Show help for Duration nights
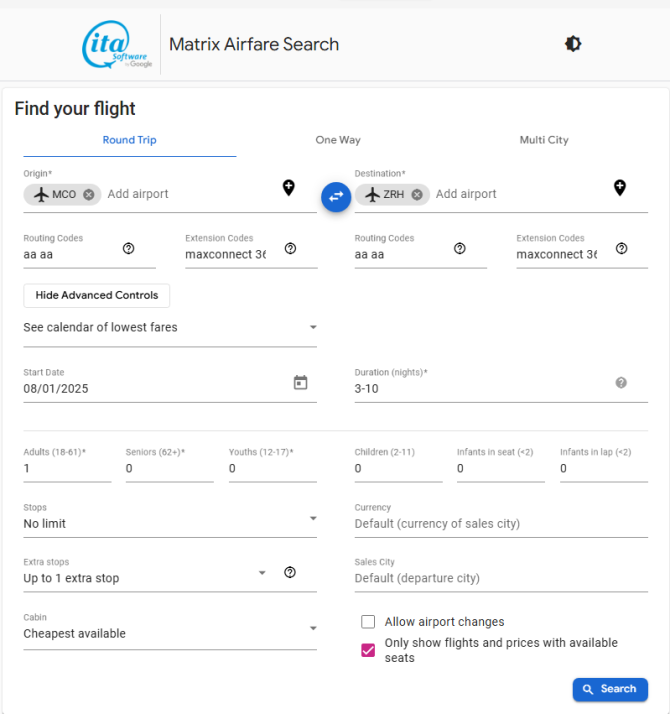This screenshot has width=670, height=714. coord(621,382)
